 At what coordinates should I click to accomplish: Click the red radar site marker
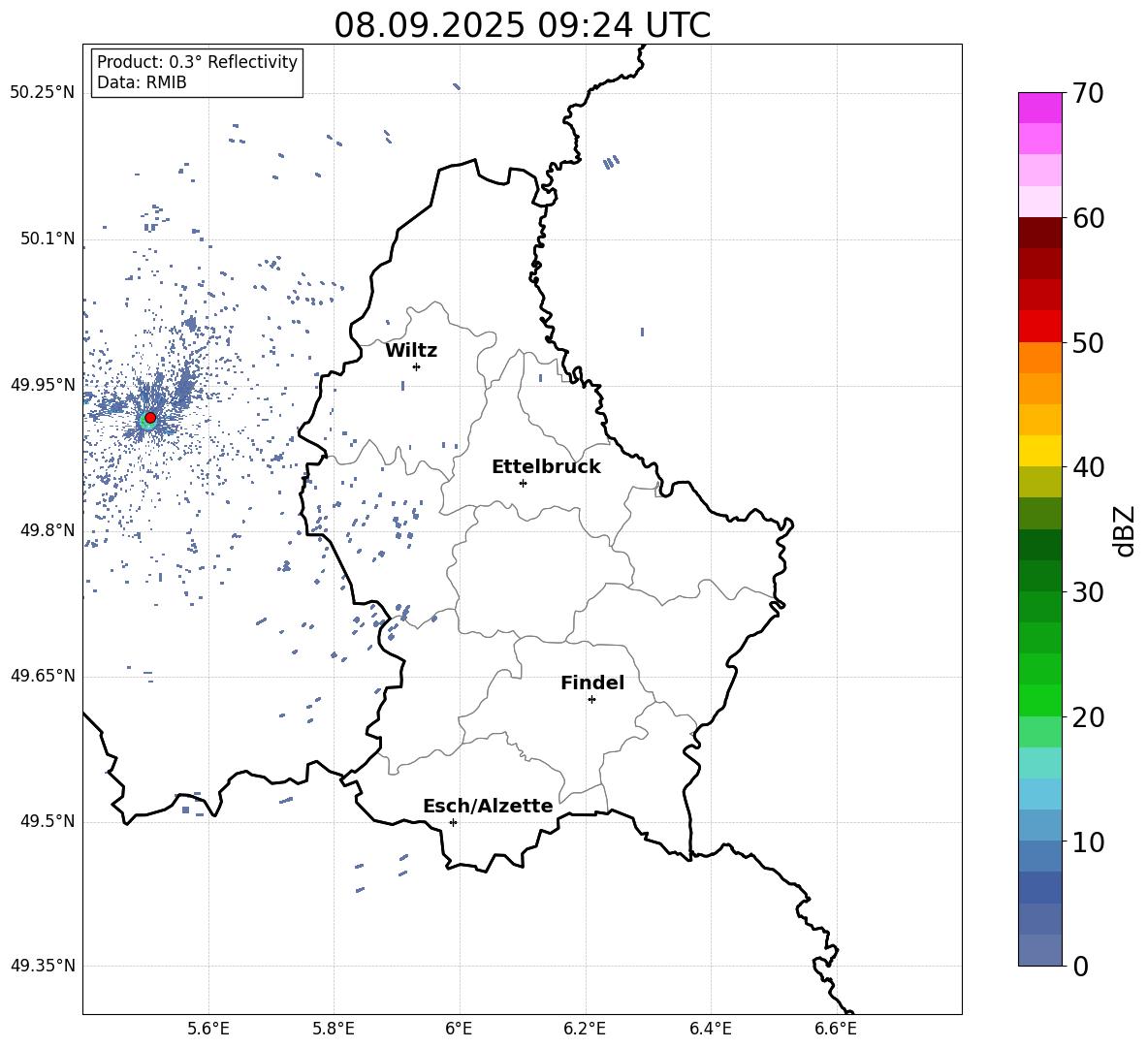point(150,418)
